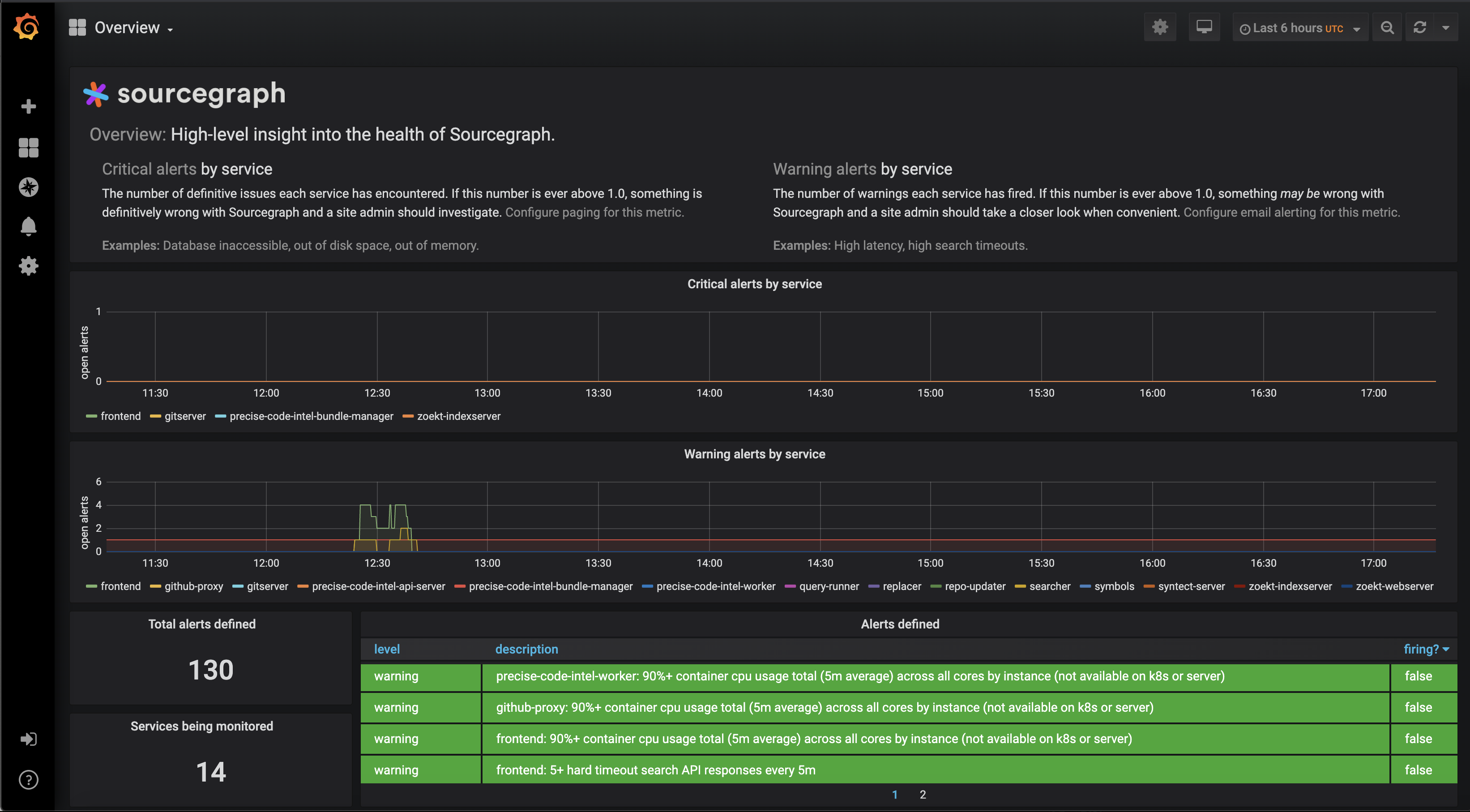Open the Grafana home menu icon
Image resolution: width=1470 pixels, height=812 pixels.
tap(27, 27)
